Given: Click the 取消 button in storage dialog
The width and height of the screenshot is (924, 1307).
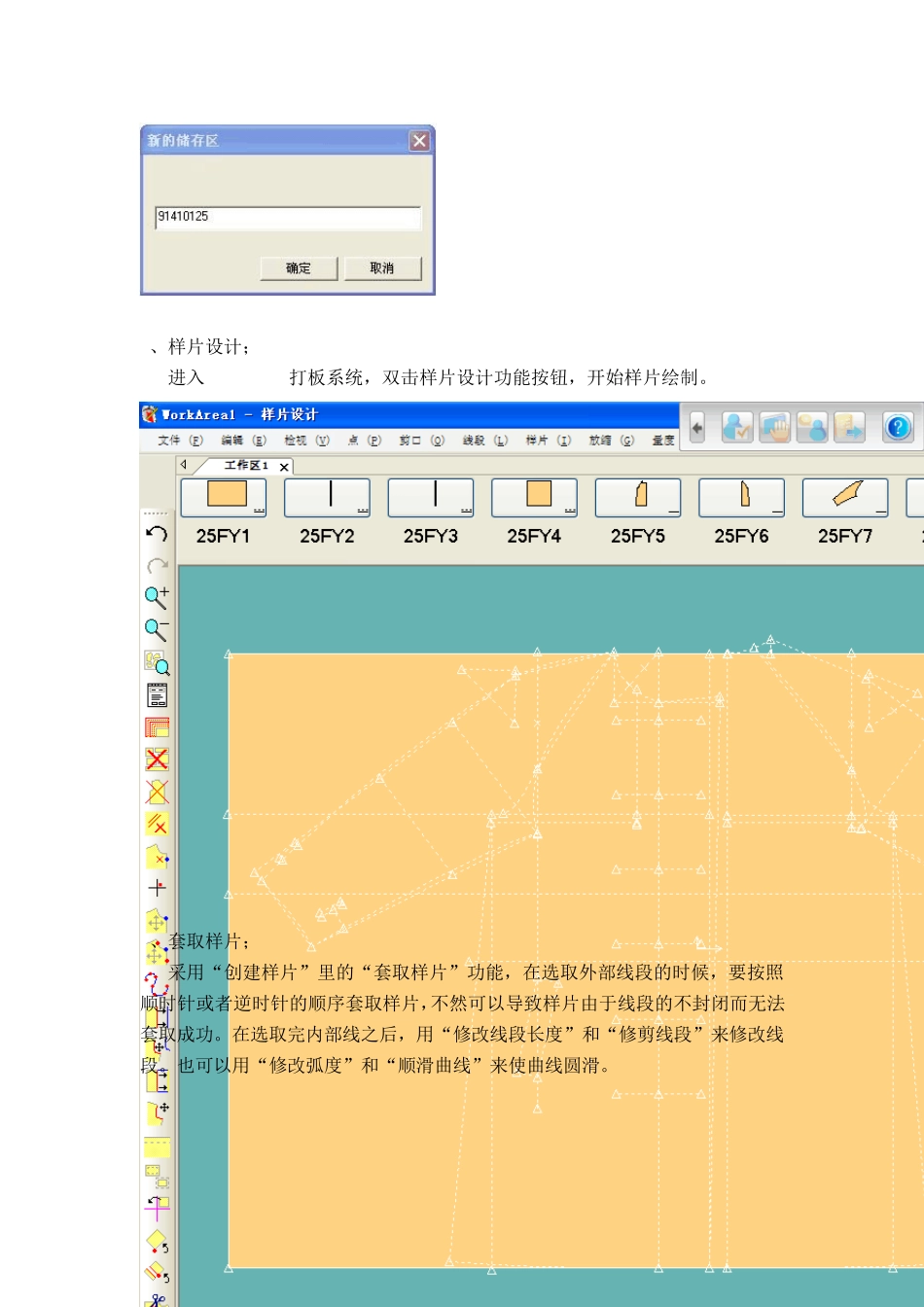Looking at the screenshot, I should click(x=382, y=268).
